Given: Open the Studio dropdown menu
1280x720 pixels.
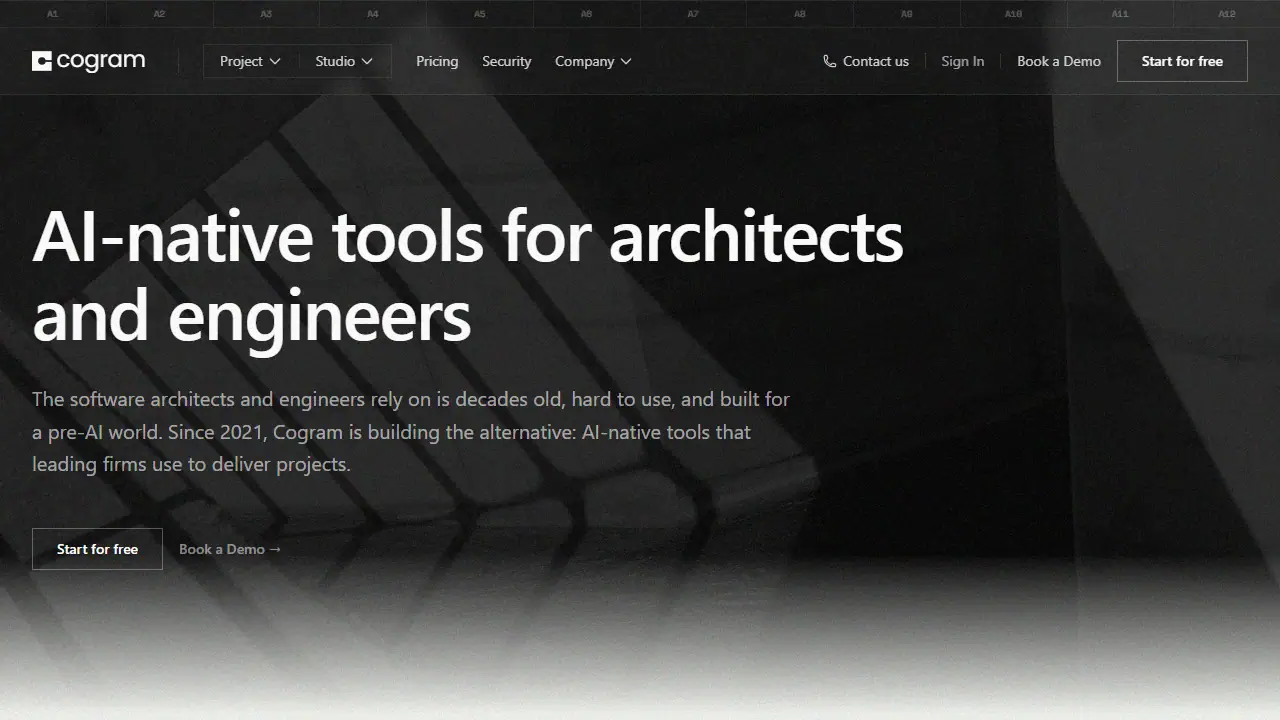Looking at the screenshot, I should (344, 61).
